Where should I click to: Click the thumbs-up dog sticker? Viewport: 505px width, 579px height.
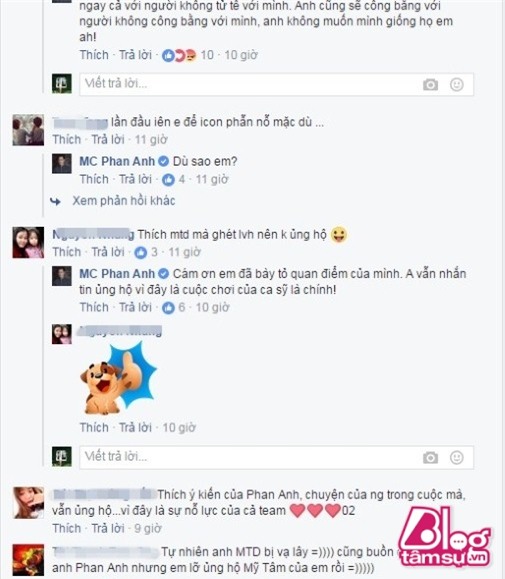118,378
